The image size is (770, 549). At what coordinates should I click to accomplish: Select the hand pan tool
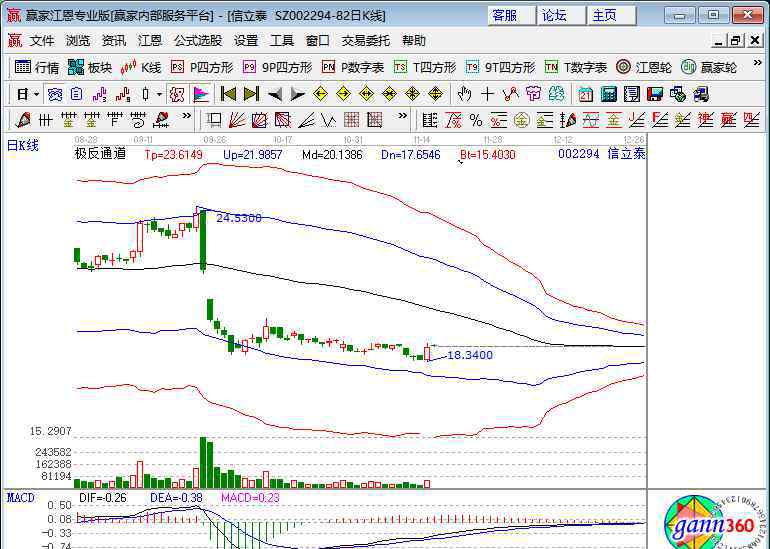click(464, 94)
